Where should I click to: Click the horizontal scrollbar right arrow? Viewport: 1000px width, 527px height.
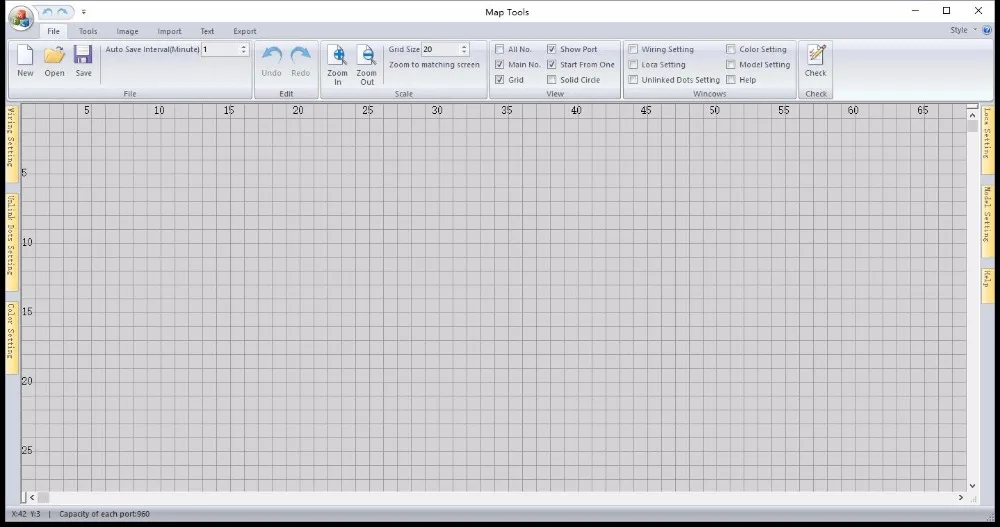960,497
